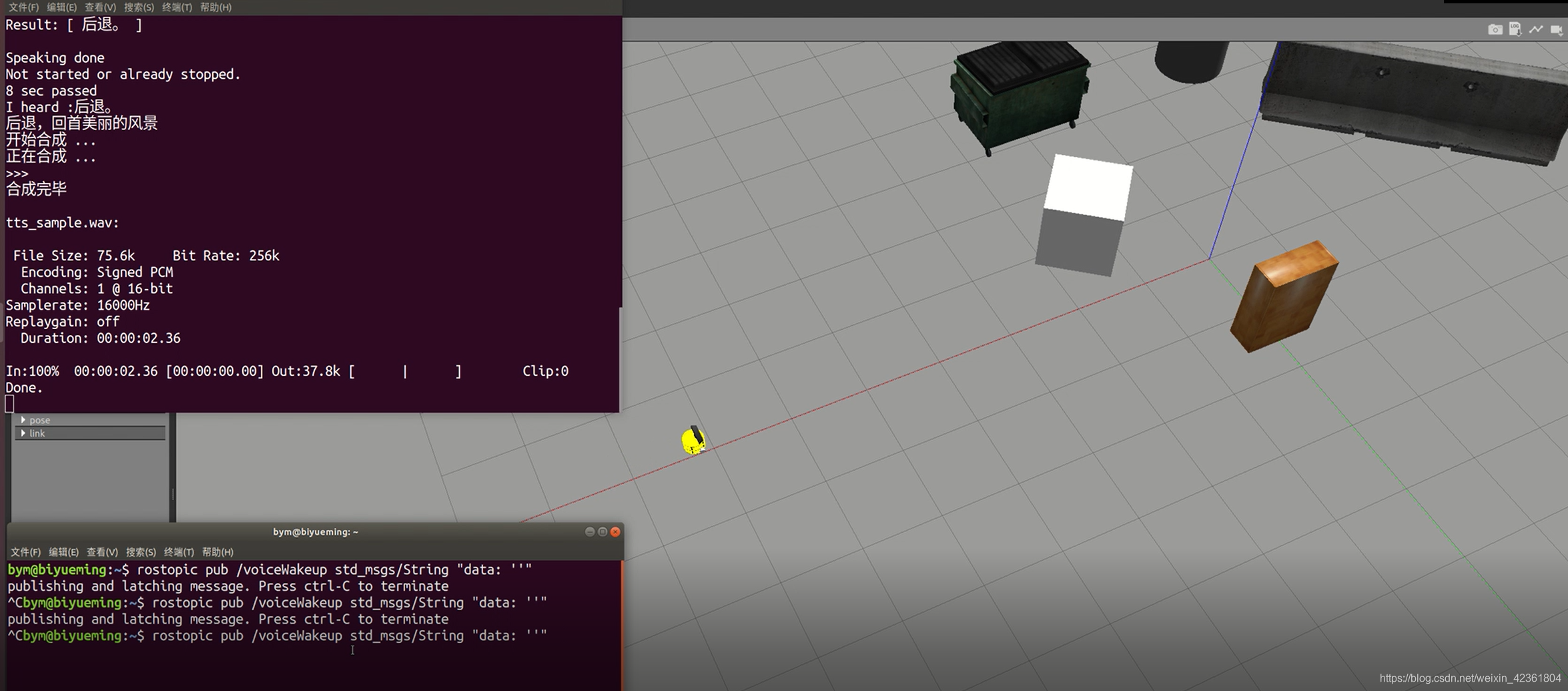Screen dimensions: 1568x691
Task: Click the 'I heard :后退。' line
Action: (62, 107)
